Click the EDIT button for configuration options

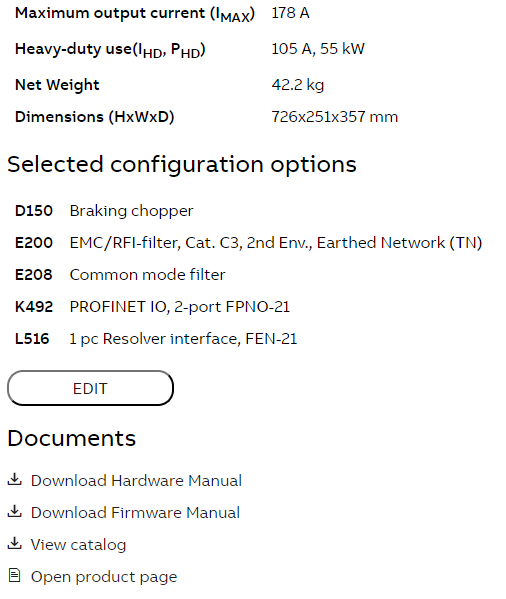coord(91,388)
